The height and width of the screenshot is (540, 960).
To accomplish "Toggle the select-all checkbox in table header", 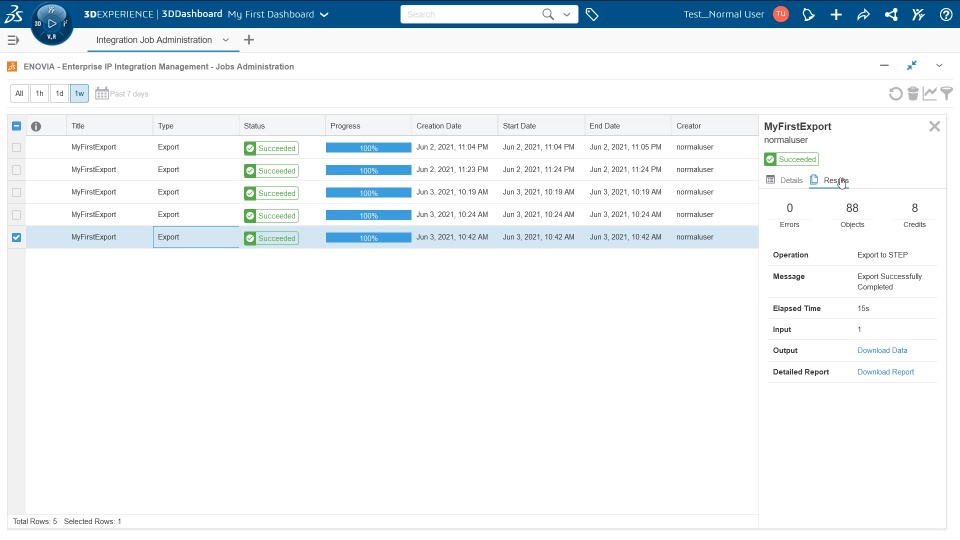I will click(16, 126).
